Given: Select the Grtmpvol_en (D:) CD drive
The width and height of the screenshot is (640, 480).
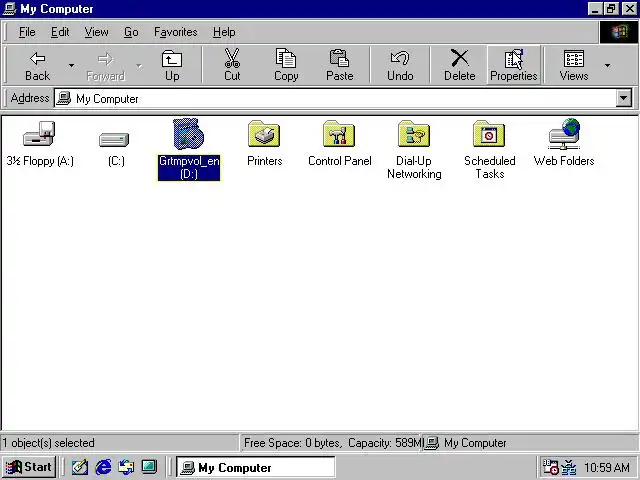Looking at the screenshot, I should pyautogui.click(x=189, y=149).
